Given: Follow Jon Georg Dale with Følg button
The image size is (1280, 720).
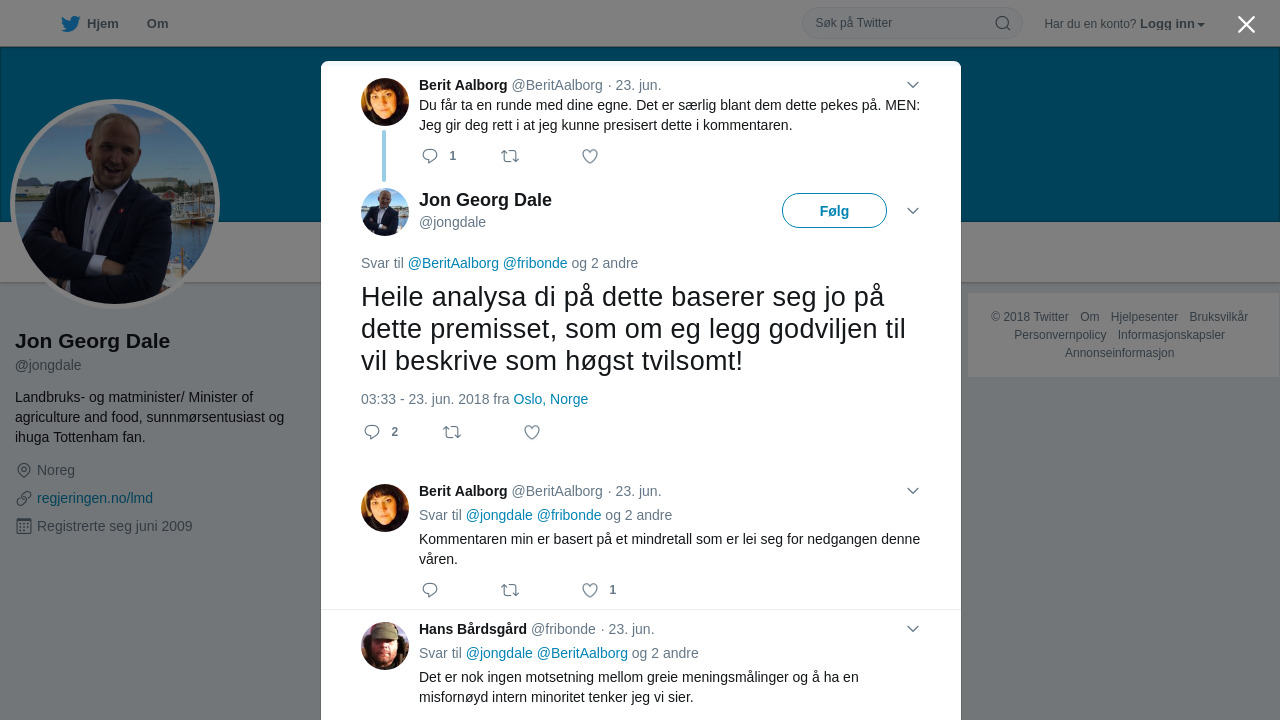Looking at the screenshot, I should tap(834, 211).
